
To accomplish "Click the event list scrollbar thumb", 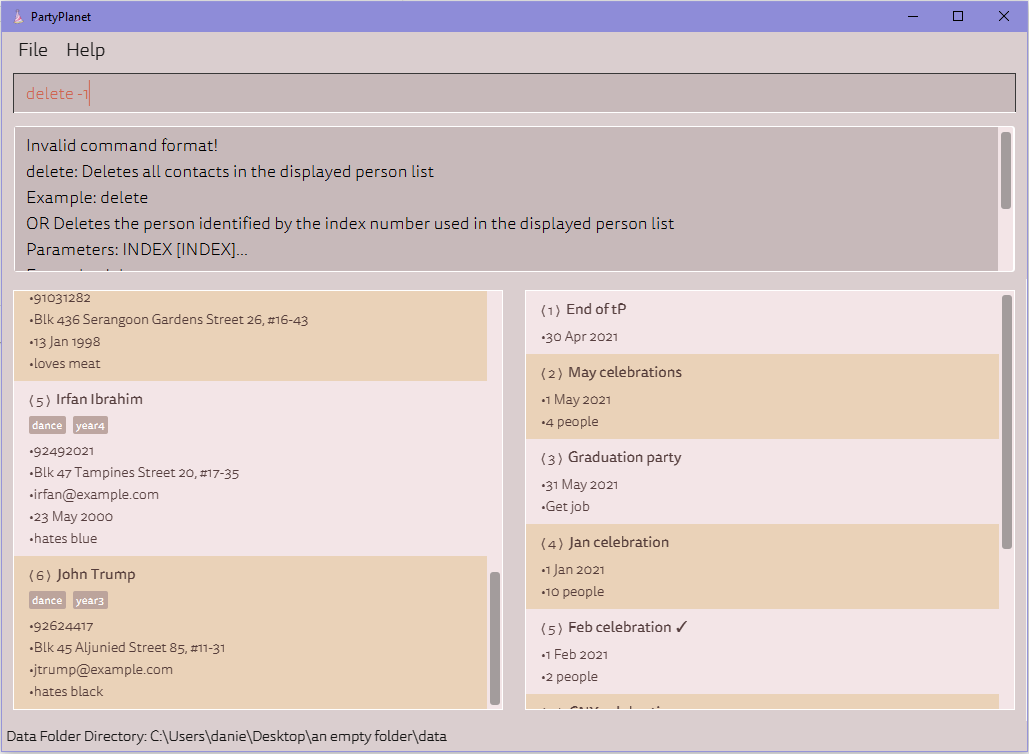I will point(1007,422).
